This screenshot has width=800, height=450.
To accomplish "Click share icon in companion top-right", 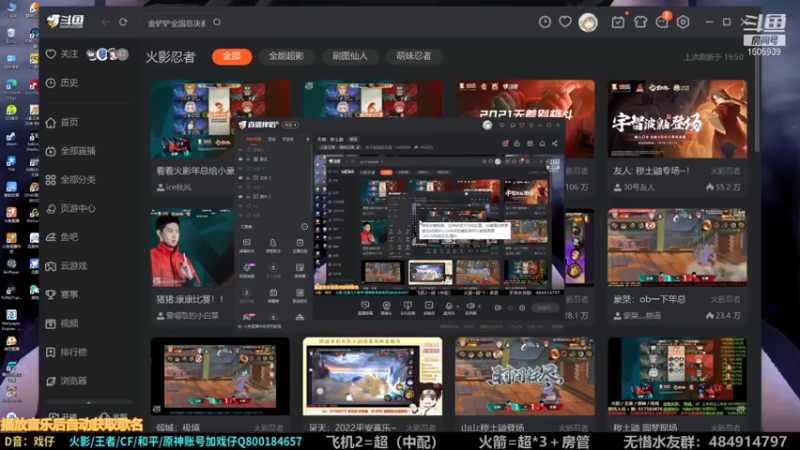I will pyautogui.click(x=555, y=143).
